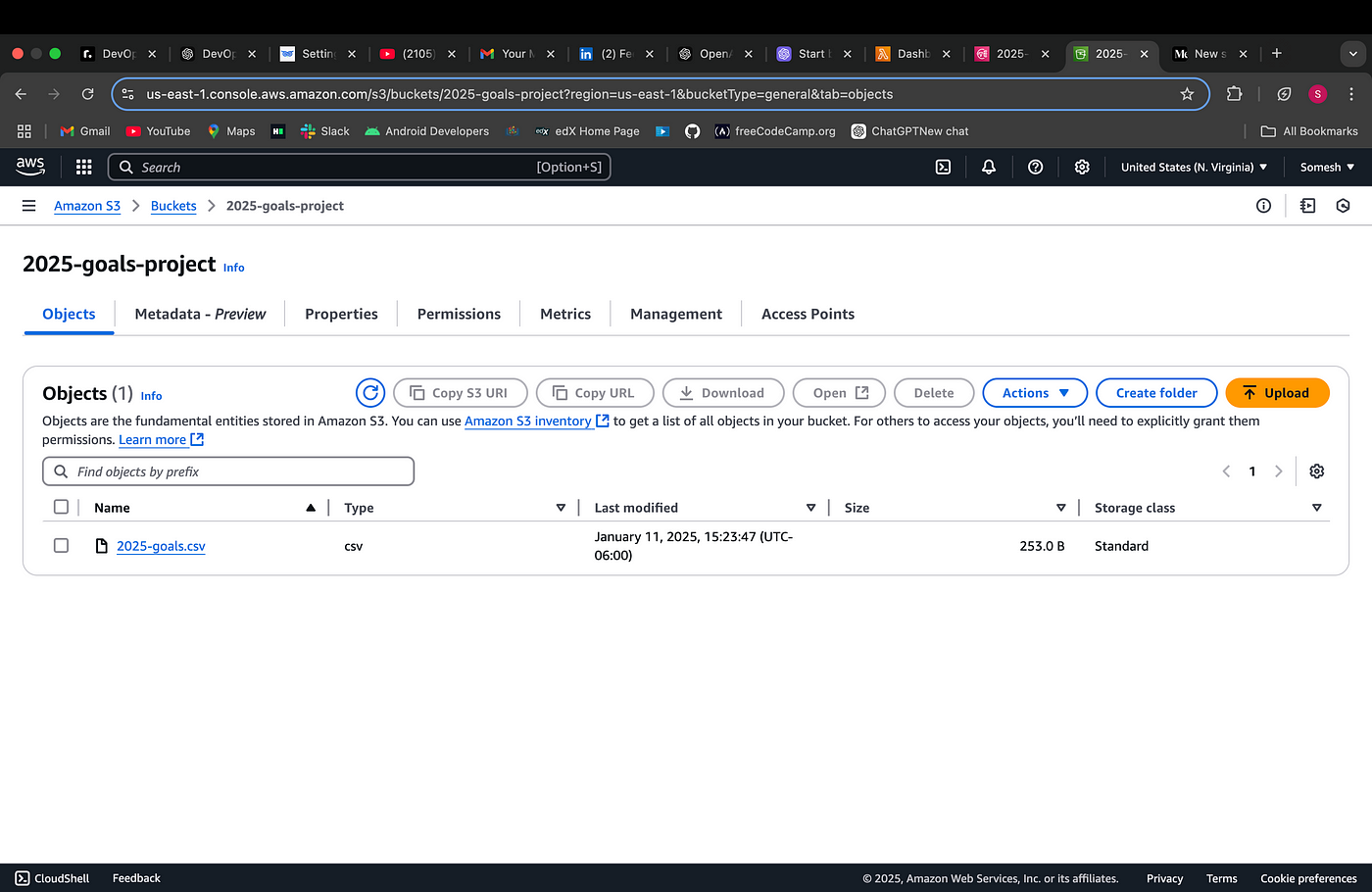
Task: Focus the AWS console Search box
Action: [359, 168]
